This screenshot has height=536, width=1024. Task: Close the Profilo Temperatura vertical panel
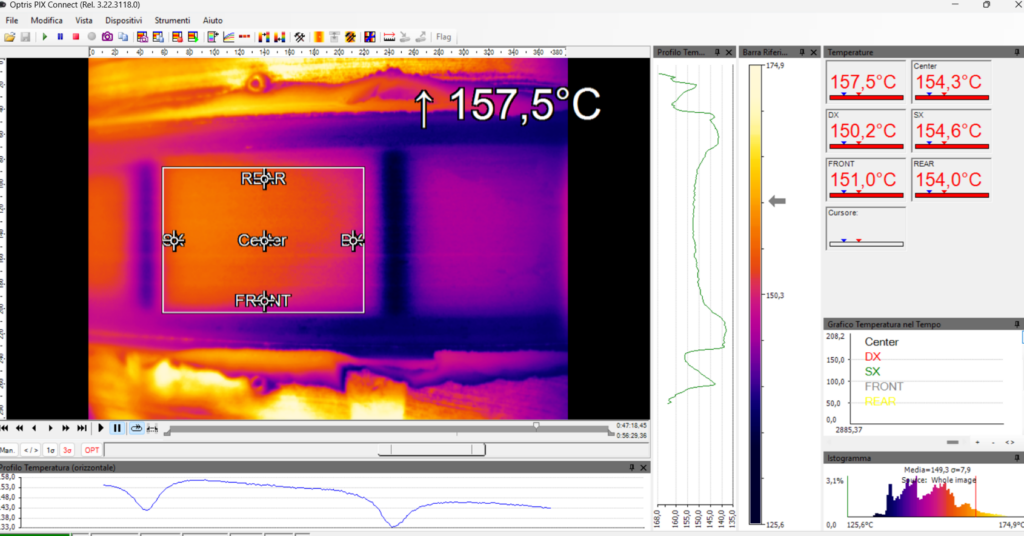point(729,52)
